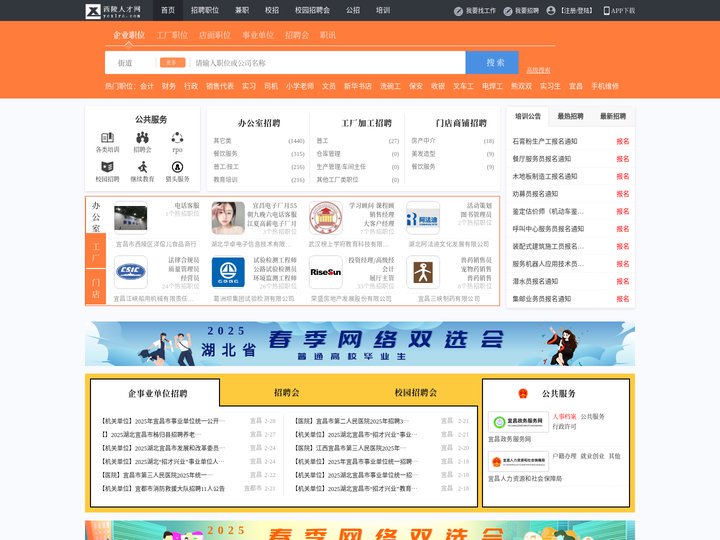Screen dimensions: 720x540
Task: Switch to the 最热招聘 tab
Action: point(570,116)
